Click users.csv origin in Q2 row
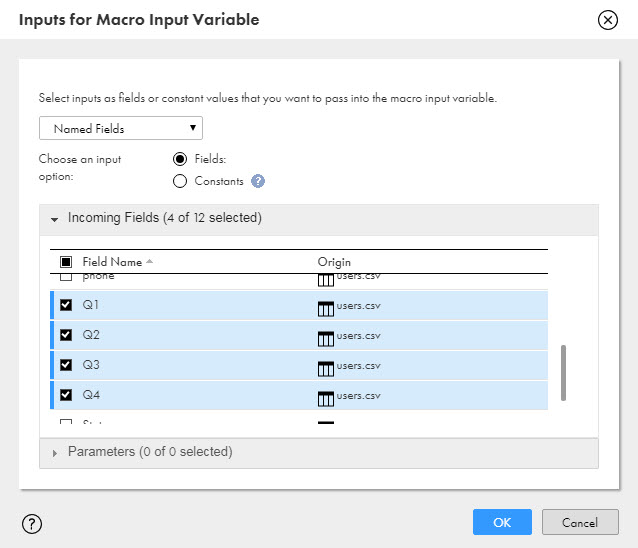Viewport: 638px width, 548px height. [x=358, y=336]
